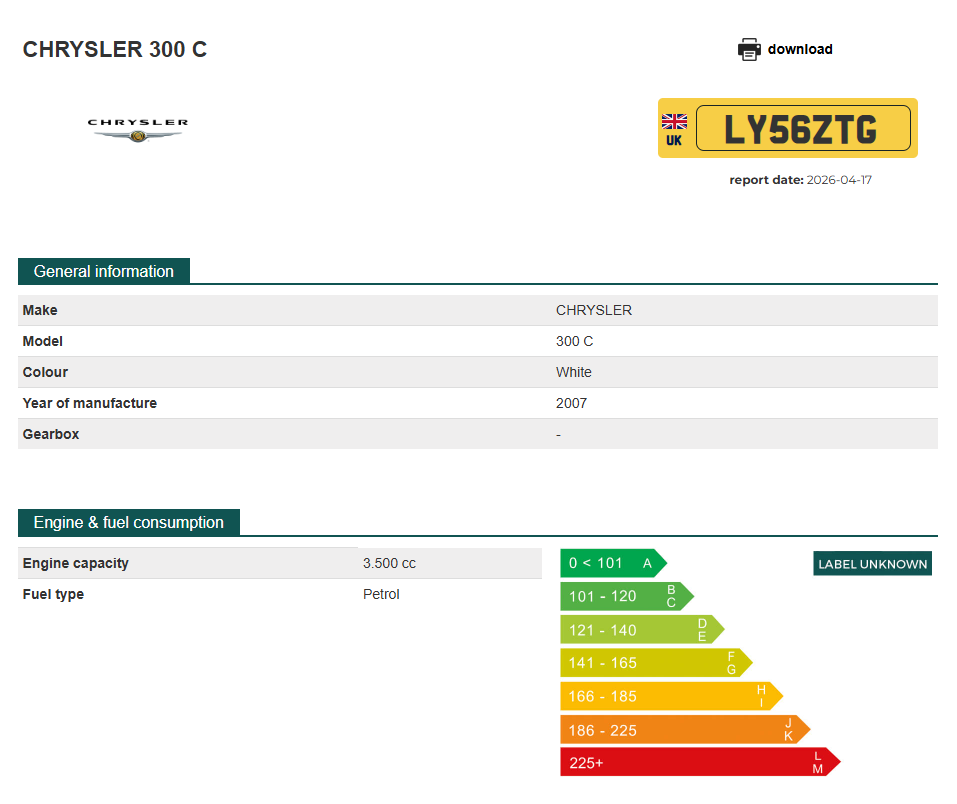
Task: Click the LY56ZTG registration plate
Action: [787, 128]
